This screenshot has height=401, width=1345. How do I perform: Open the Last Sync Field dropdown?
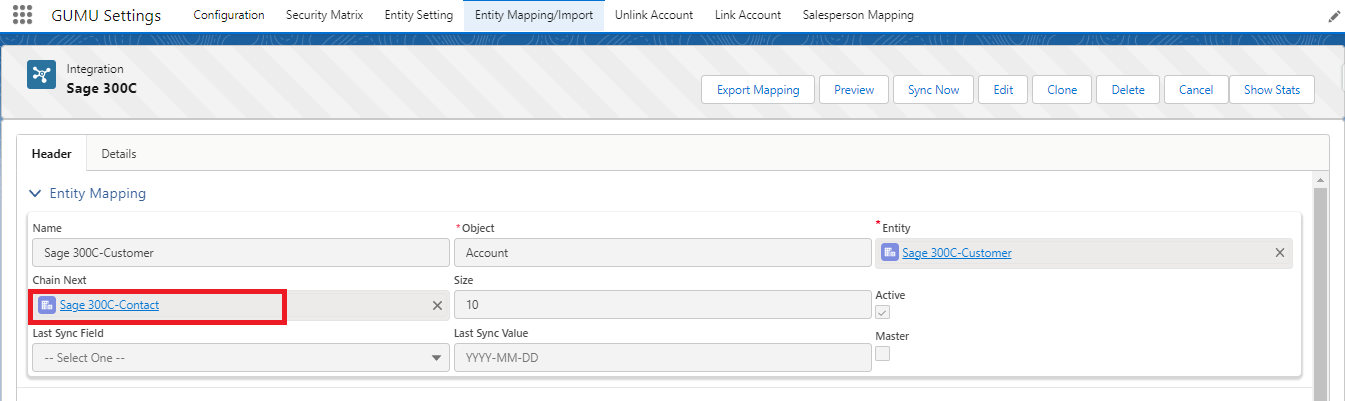(241, 357)
